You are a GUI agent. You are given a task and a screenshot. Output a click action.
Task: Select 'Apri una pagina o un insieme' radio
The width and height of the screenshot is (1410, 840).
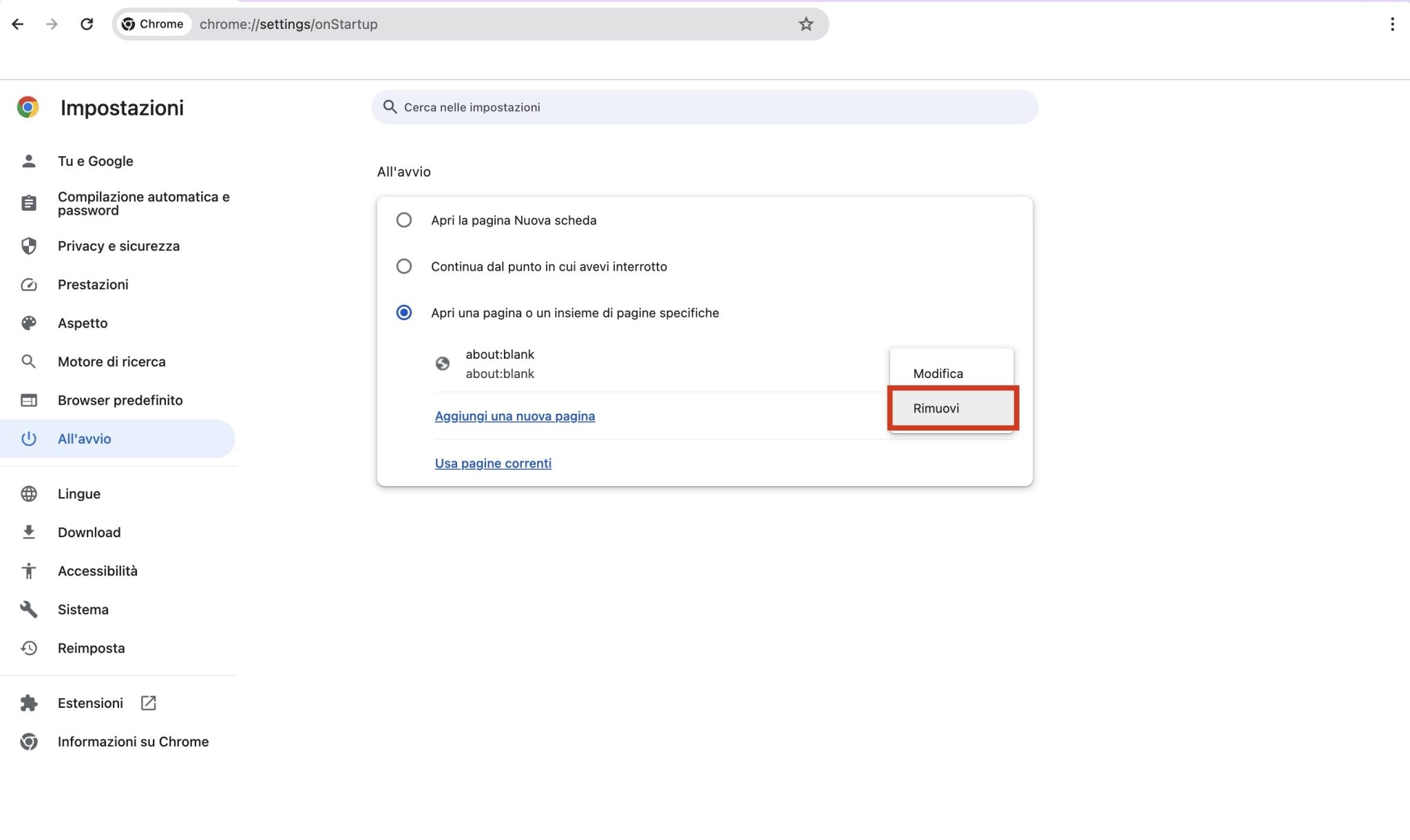(x=404, y=313)
